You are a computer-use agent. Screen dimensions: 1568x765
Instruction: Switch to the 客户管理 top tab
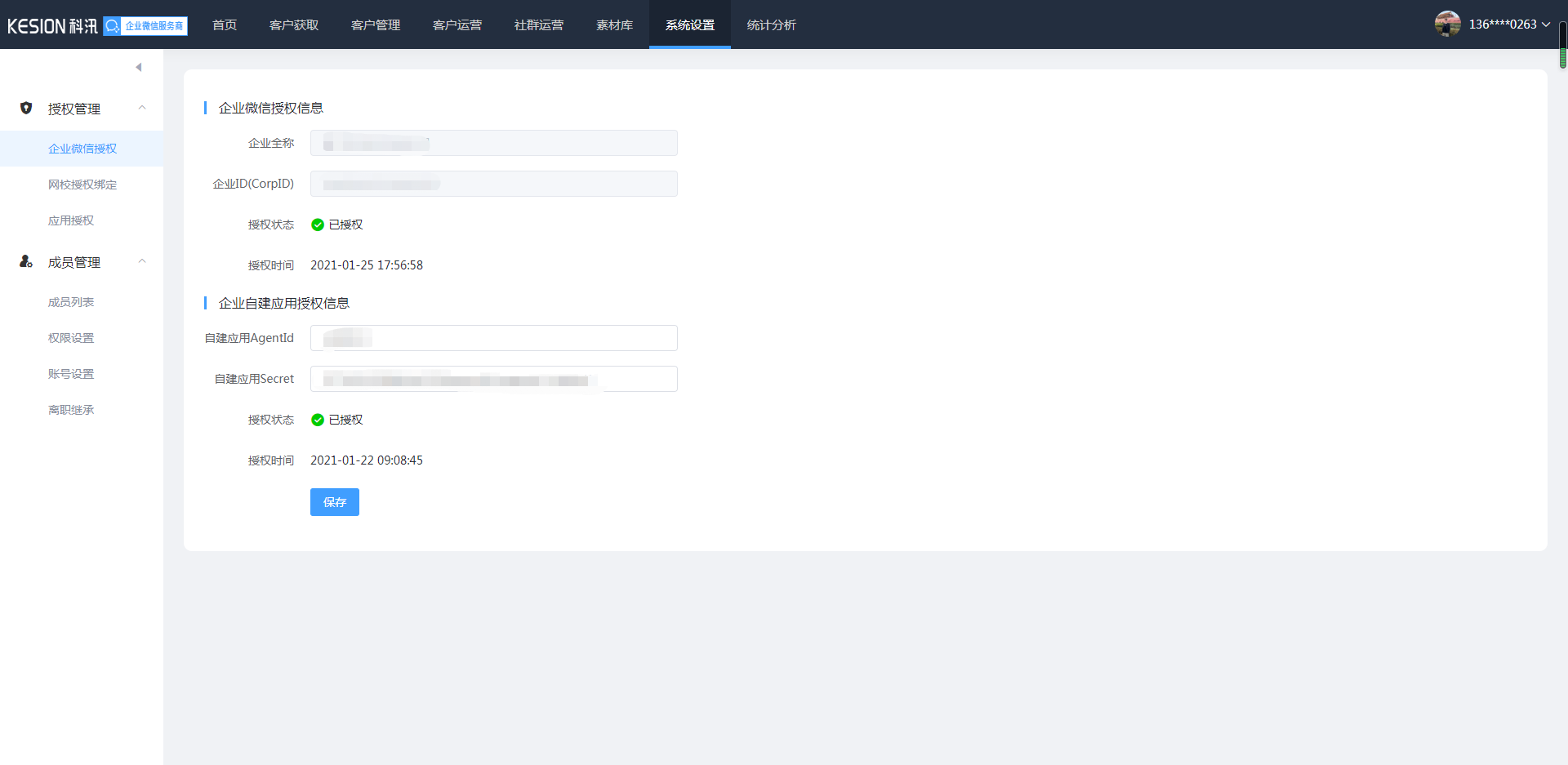[x=376, y=25]
